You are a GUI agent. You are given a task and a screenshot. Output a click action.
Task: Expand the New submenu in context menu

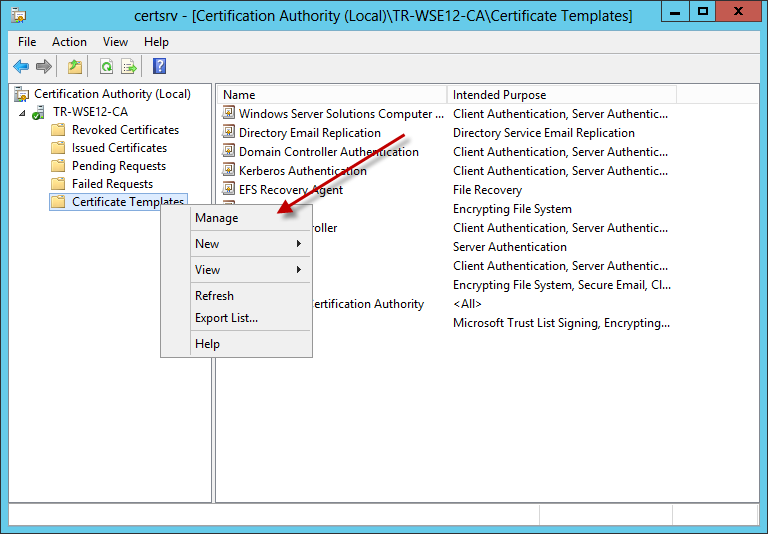(x=237, y=244)
